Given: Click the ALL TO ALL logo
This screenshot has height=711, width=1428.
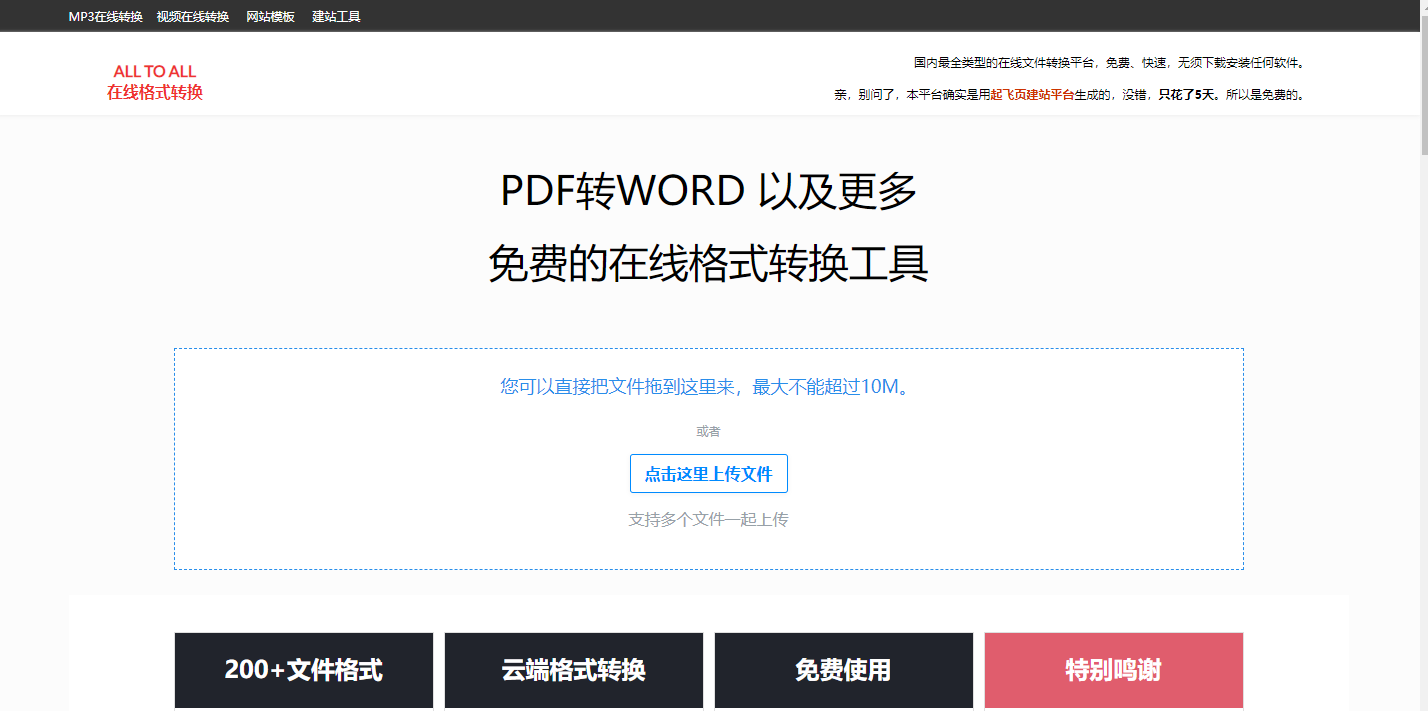Looking at the screenshot, I should point(153,71).
